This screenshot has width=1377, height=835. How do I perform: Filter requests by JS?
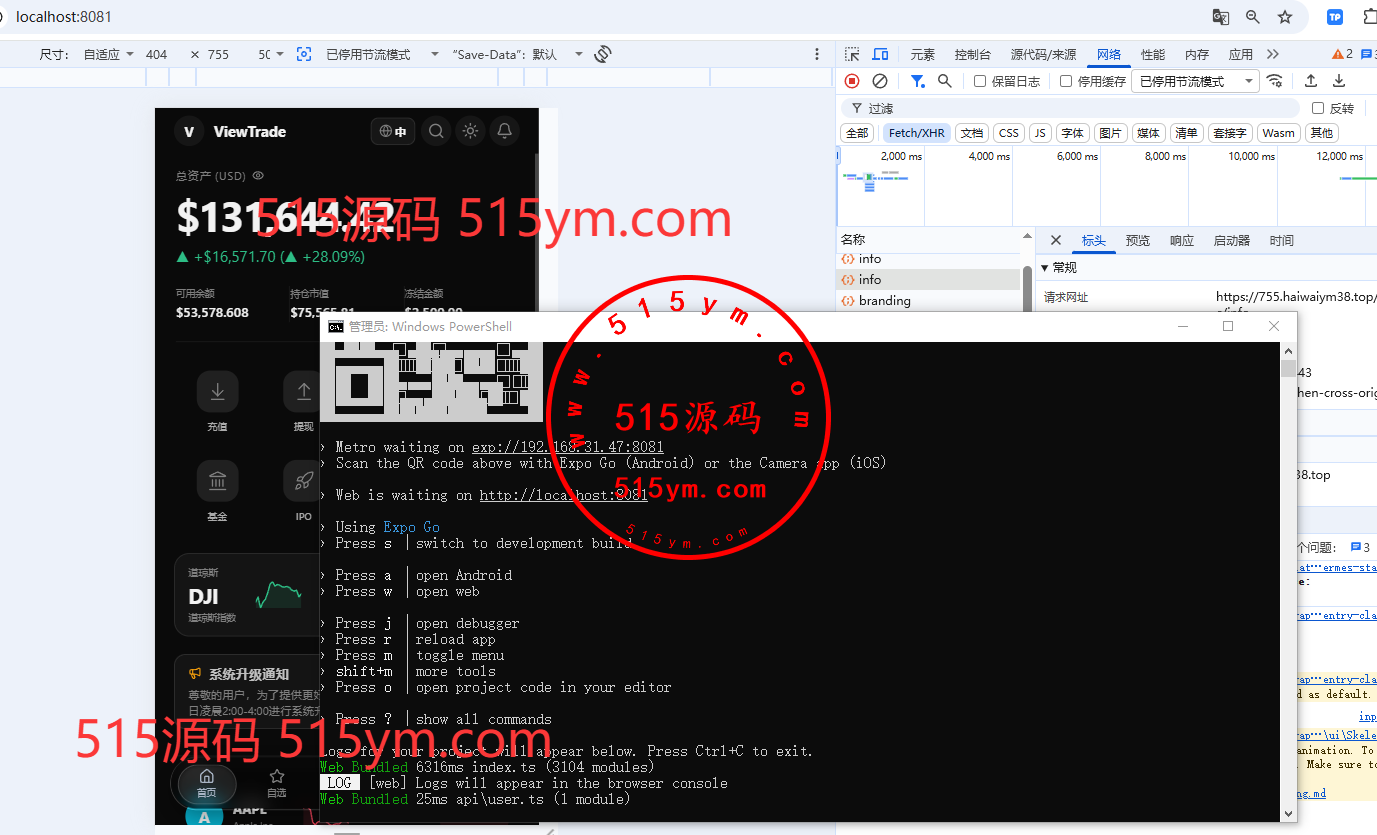tap(1040, 133)
